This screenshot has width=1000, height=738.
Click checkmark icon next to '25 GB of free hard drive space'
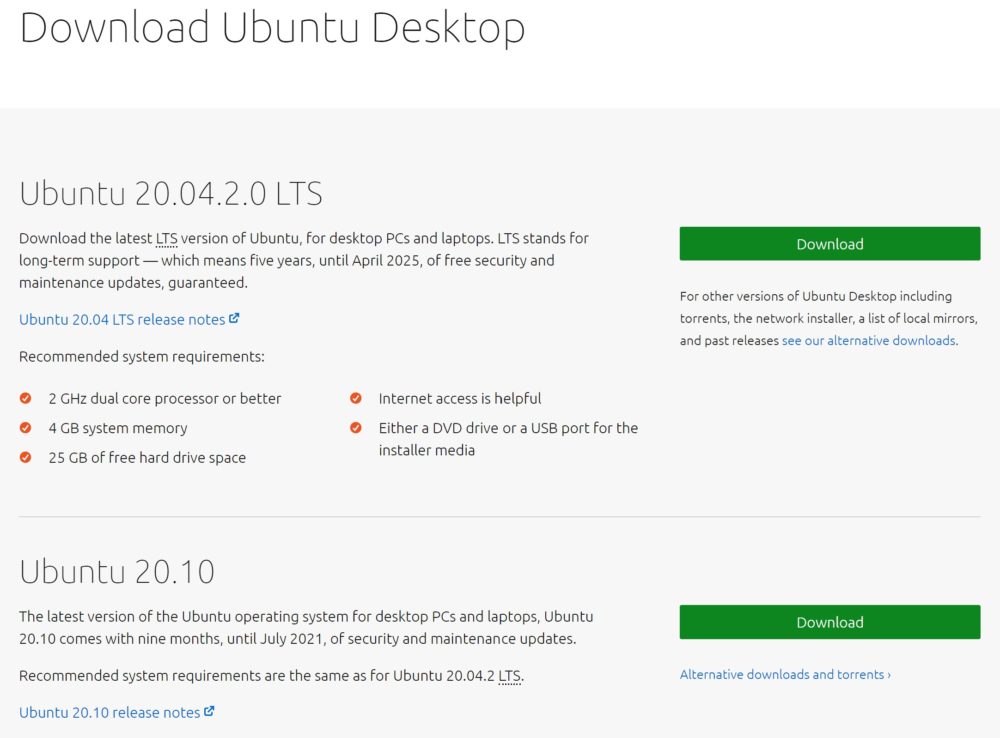point(26,457)
